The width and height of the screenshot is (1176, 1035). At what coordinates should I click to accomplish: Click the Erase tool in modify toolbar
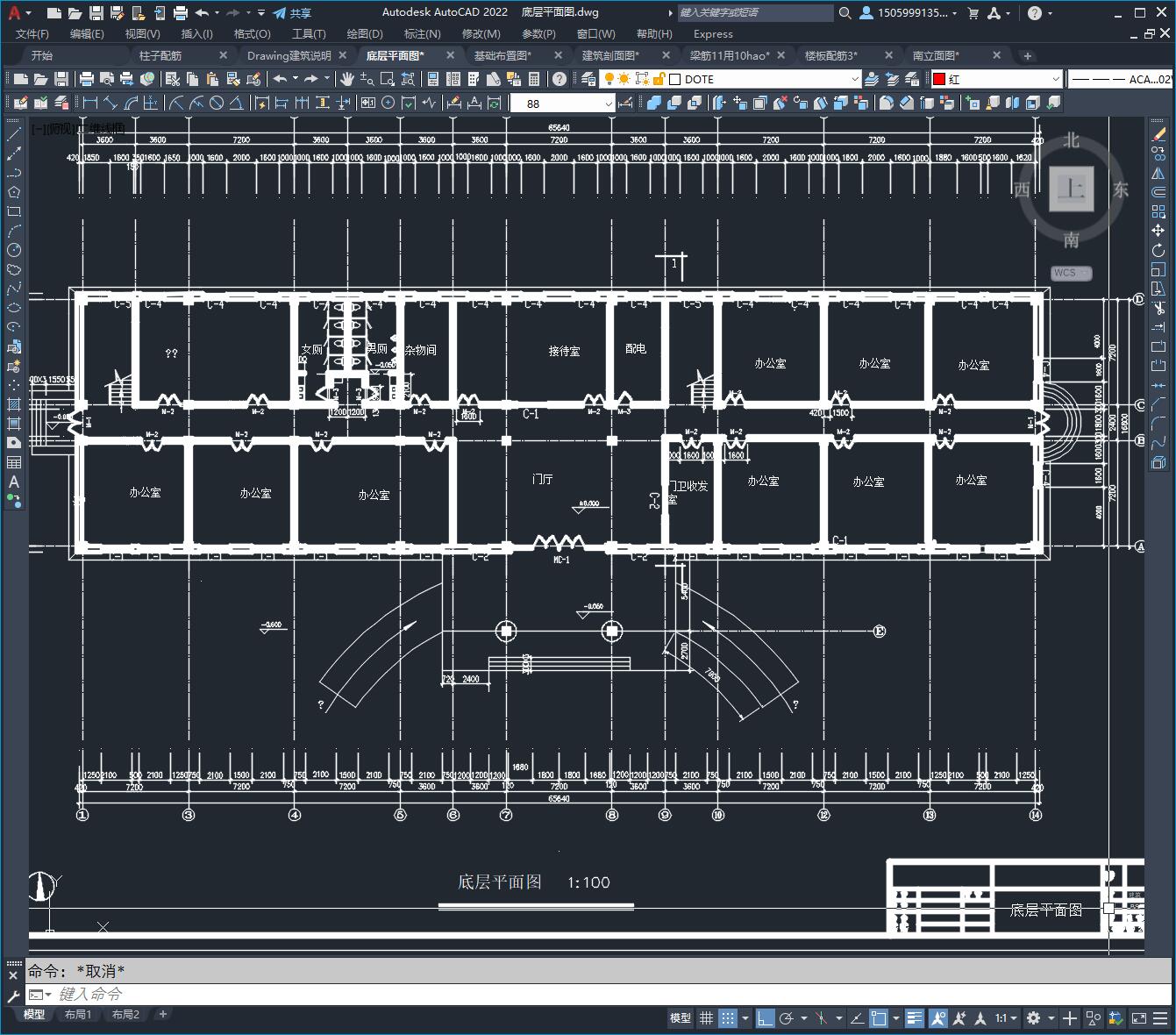(1158, 134)
